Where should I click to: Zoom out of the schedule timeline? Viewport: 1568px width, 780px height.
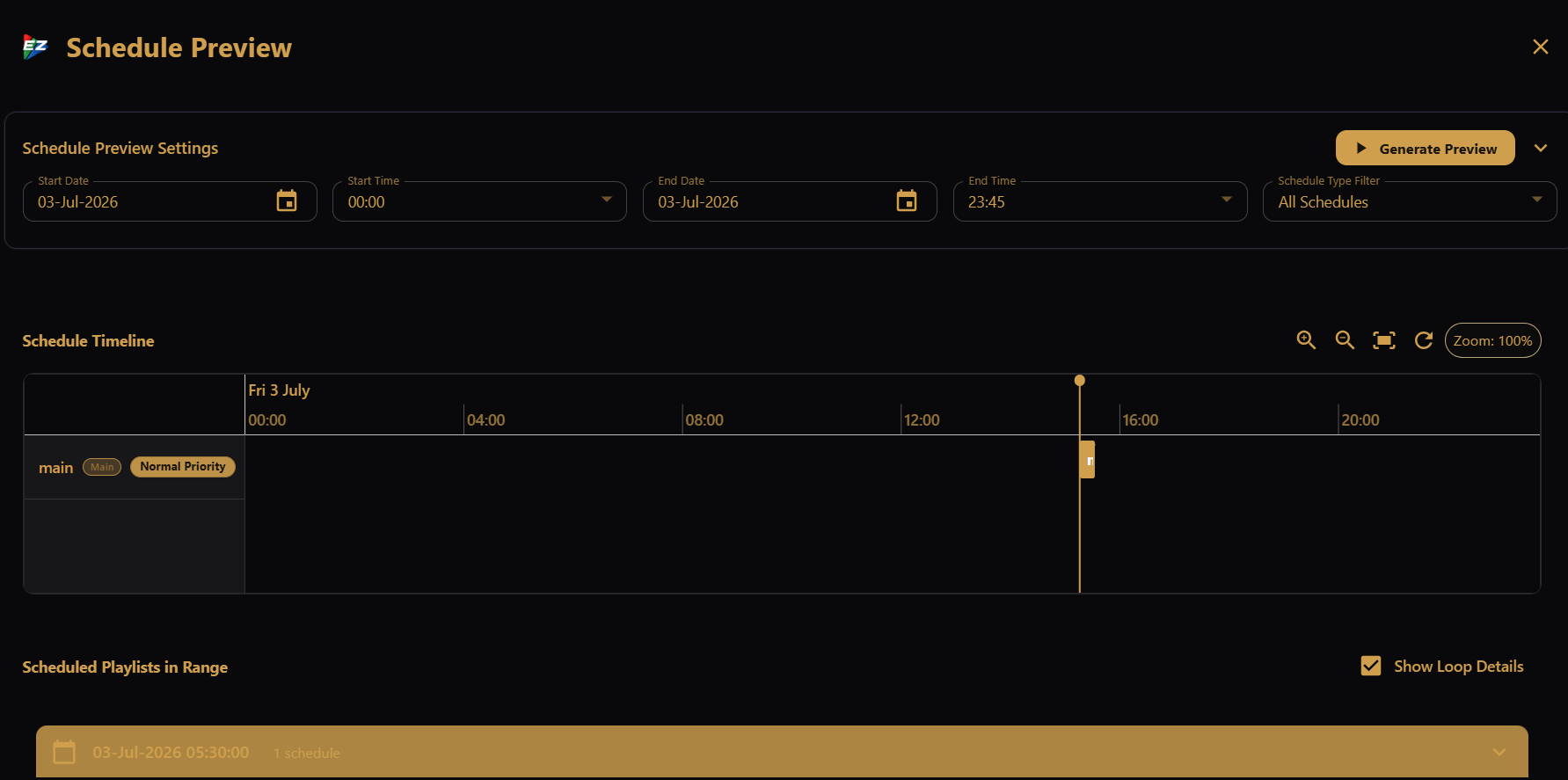(x=1345, y=340)
